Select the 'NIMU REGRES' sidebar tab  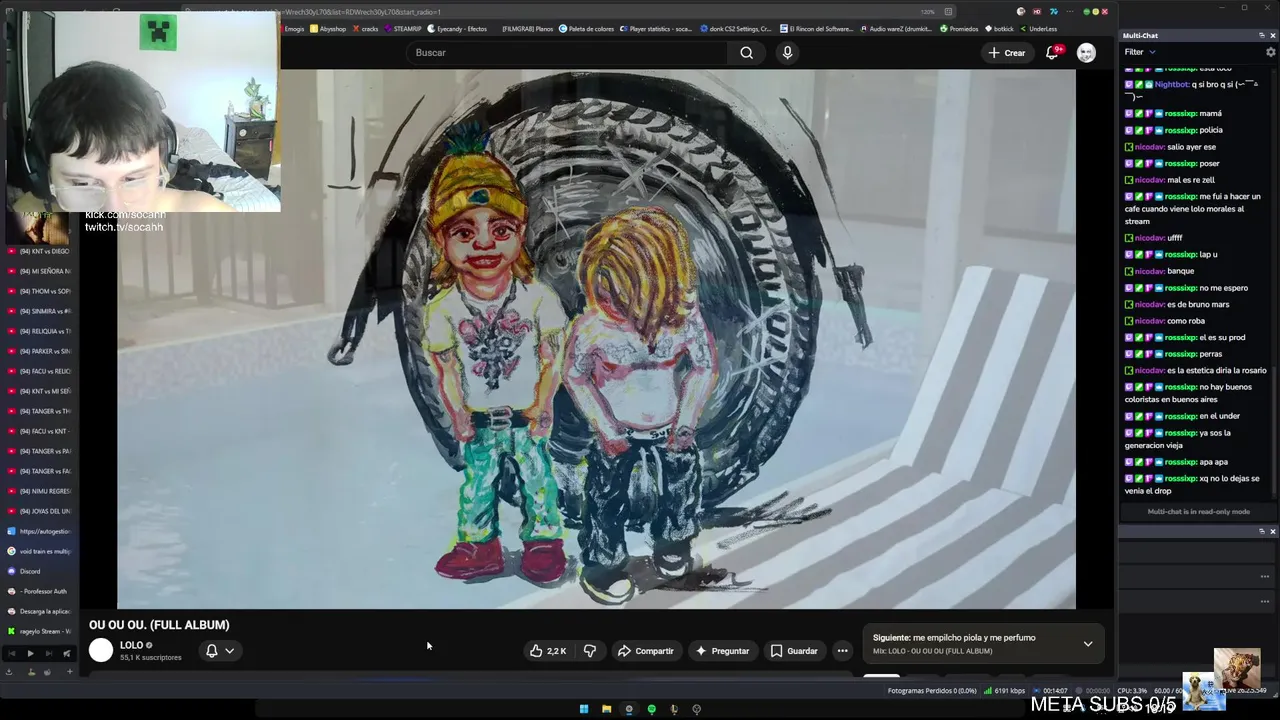coord(39,491)
